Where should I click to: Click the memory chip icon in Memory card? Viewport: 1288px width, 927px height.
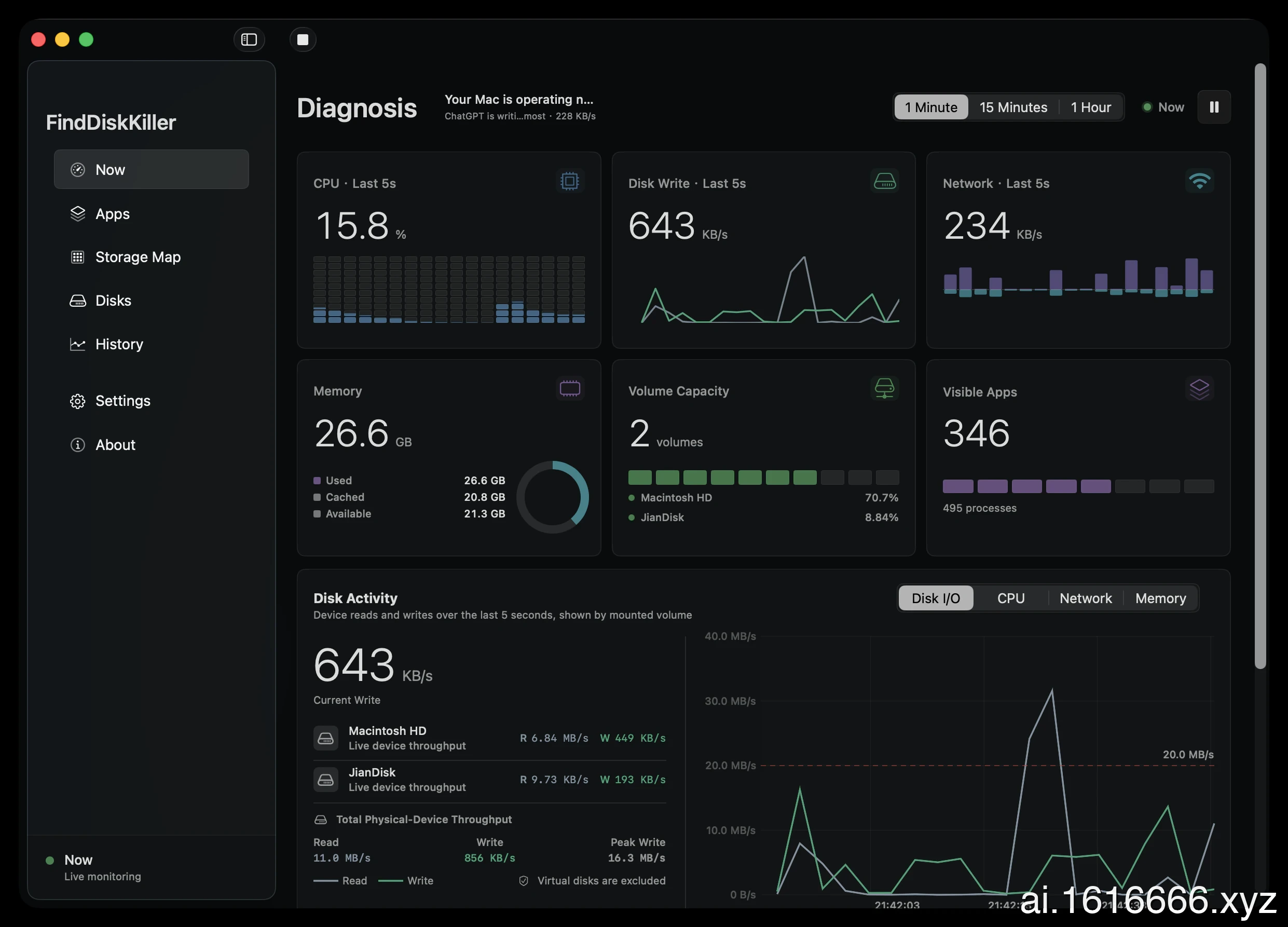pyautogui.click(x=569, y=389)
